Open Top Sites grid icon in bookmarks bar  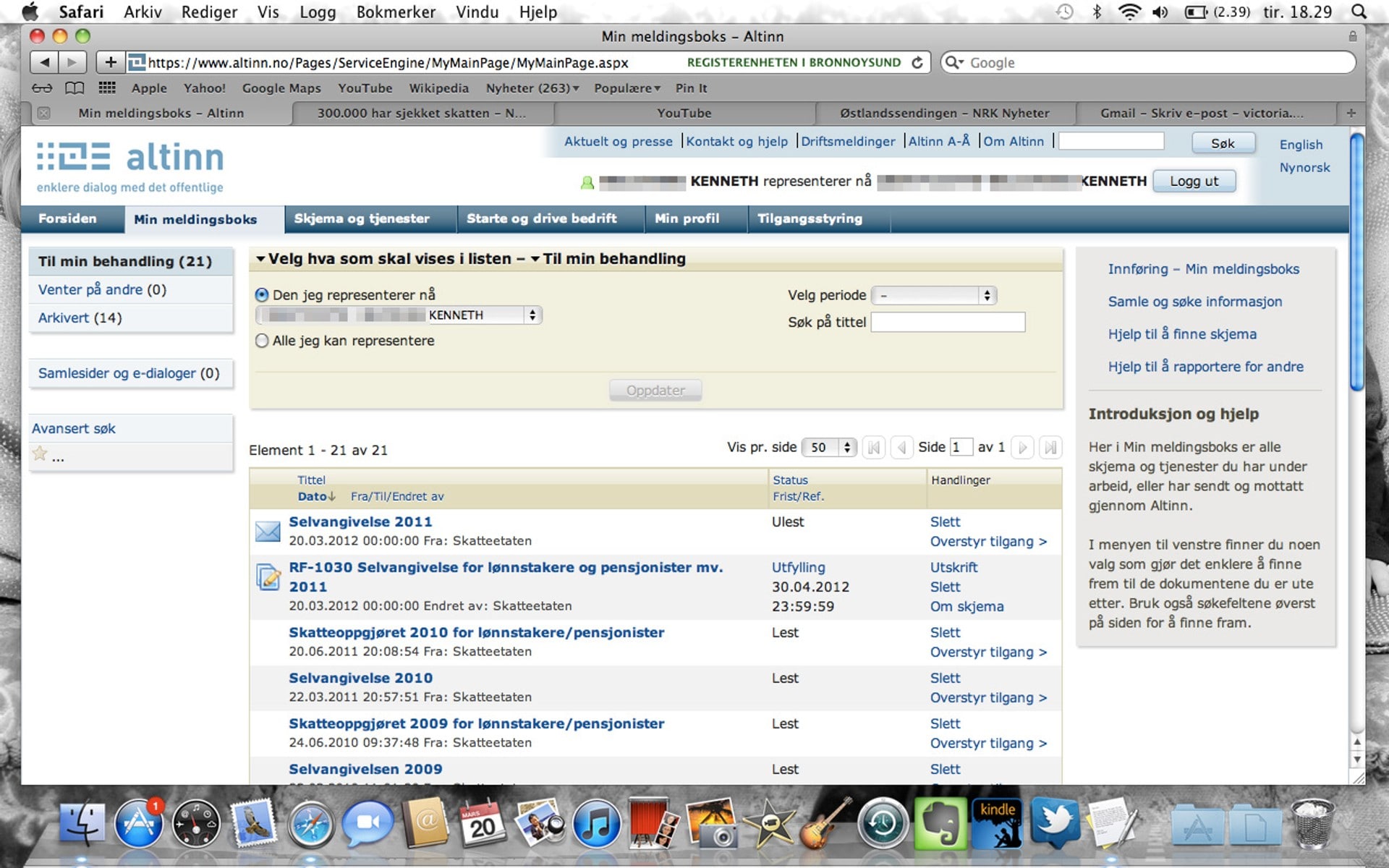pos(107,88)
